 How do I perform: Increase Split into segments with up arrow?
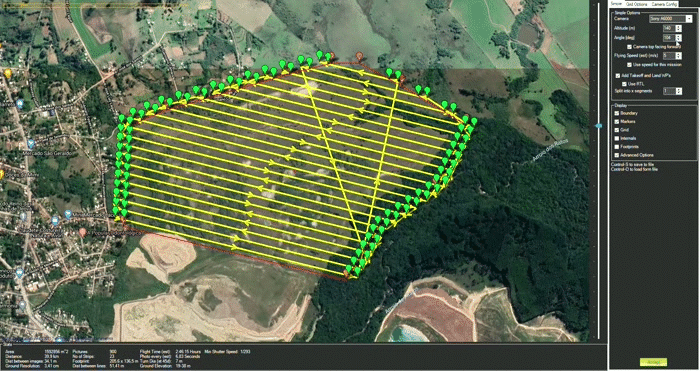tap(679, 89)
